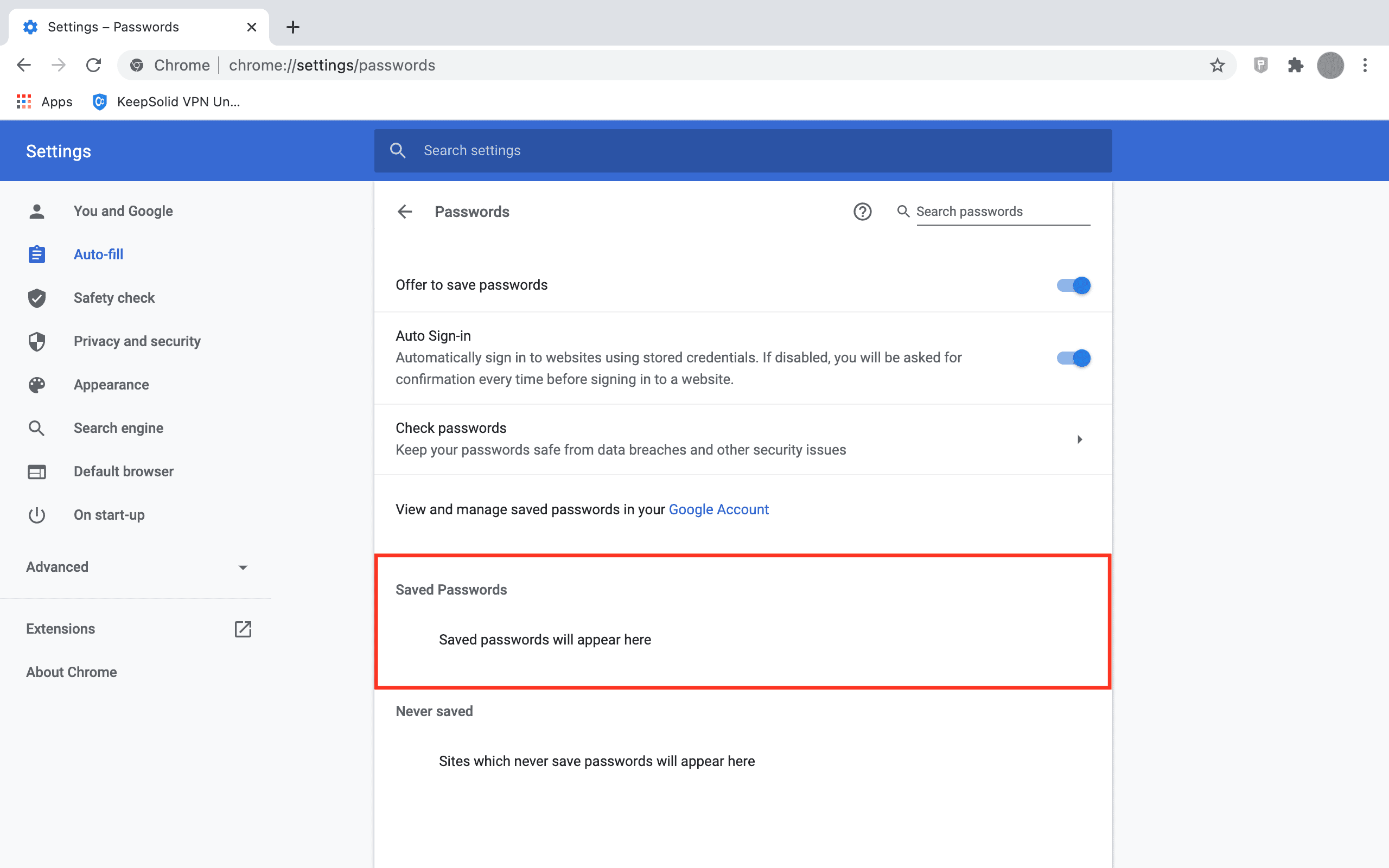Click the Search passwords field
Viewport: 1389px width, 868px height.
[1002, 212]
